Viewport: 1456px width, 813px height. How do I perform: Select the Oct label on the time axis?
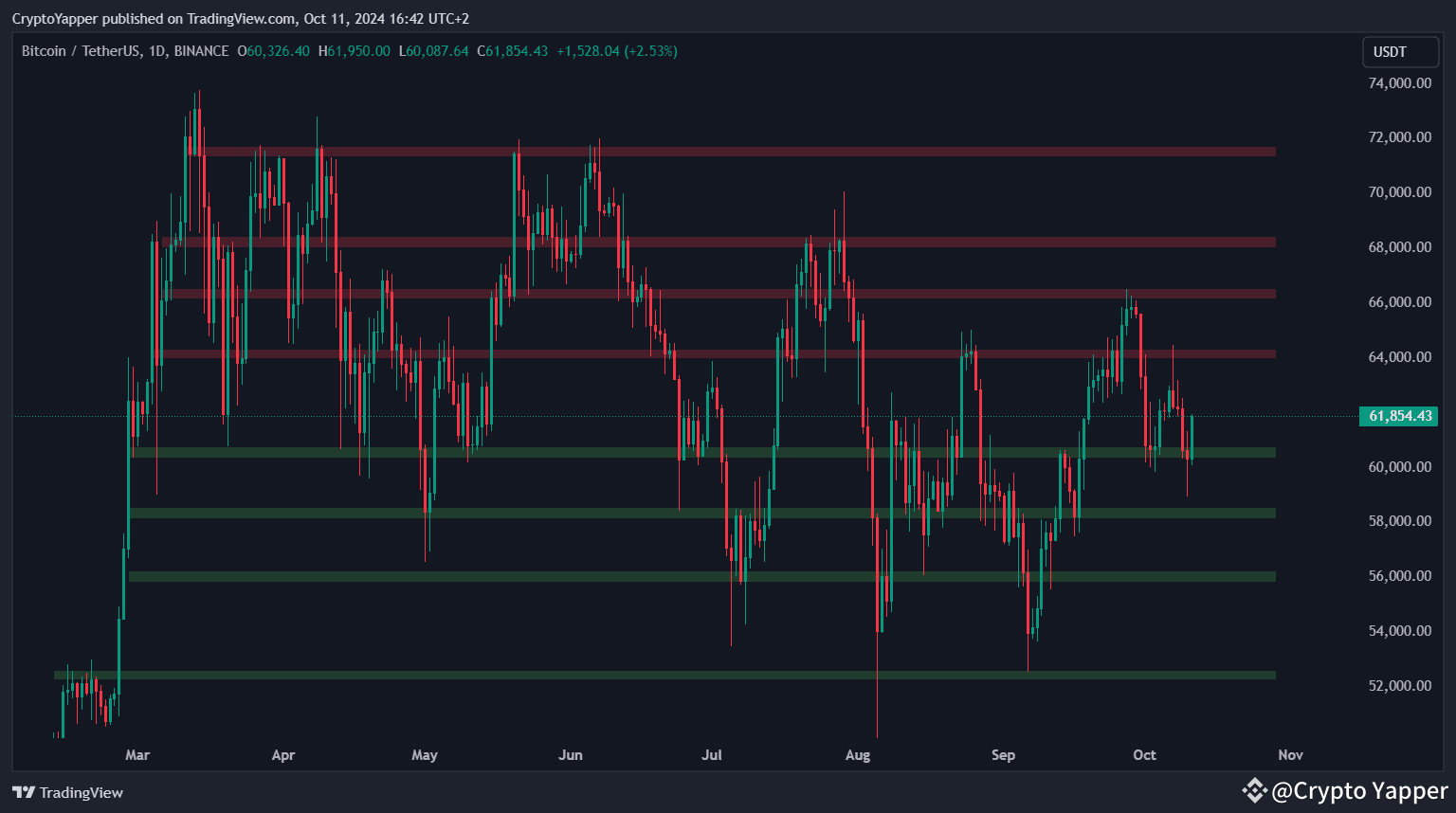click(x=1144, y=755)
